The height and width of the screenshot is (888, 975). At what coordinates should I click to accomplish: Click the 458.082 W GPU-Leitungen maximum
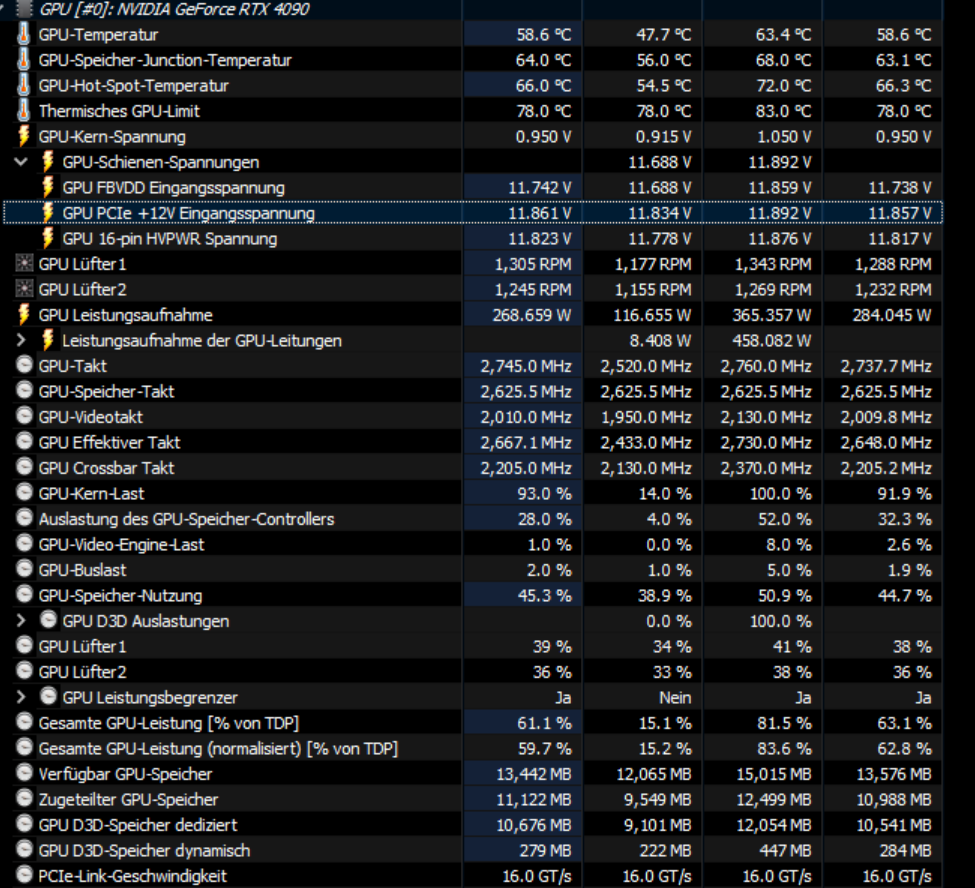[x=771, y=341]
